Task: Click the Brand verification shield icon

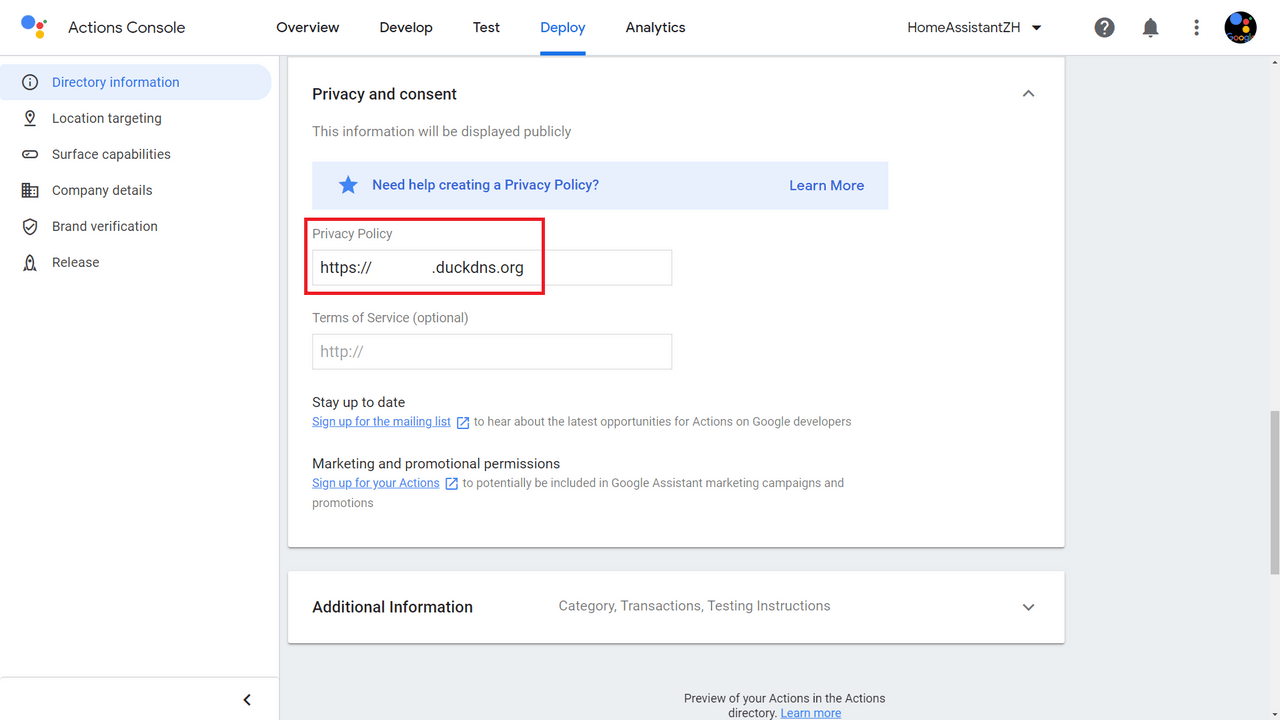Action: click(30, 226)
